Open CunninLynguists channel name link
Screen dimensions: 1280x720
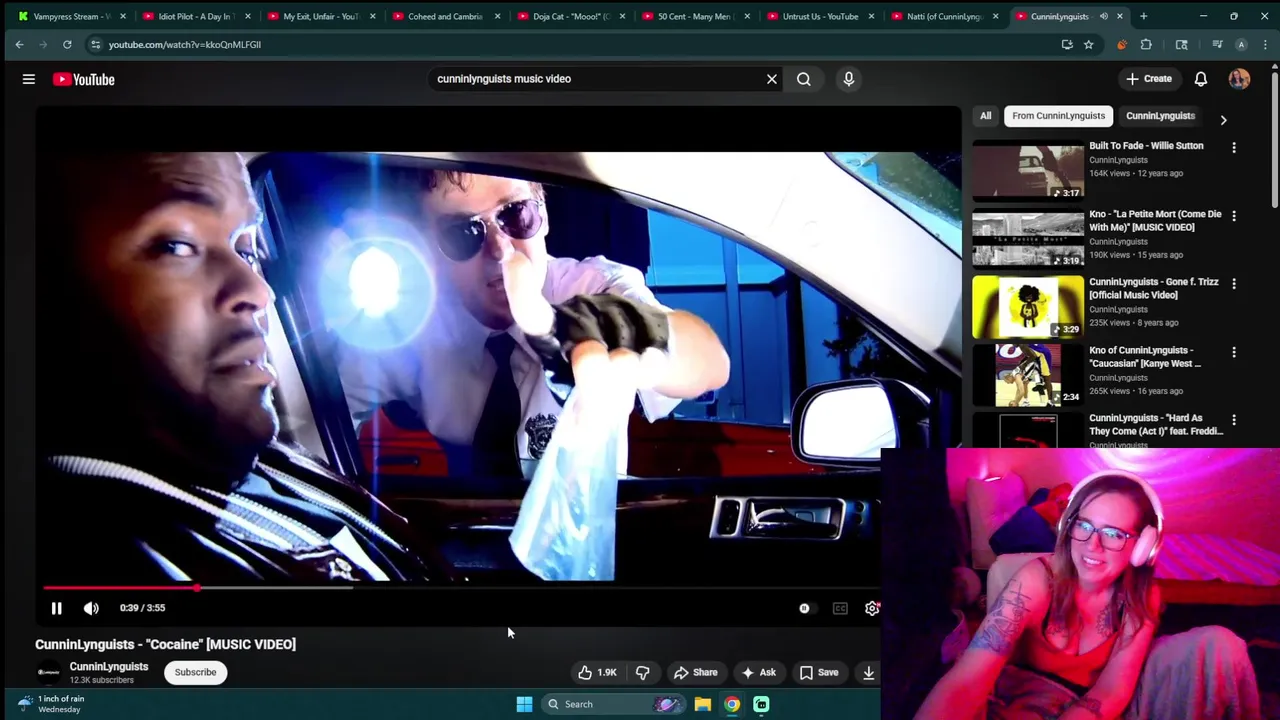109,667
